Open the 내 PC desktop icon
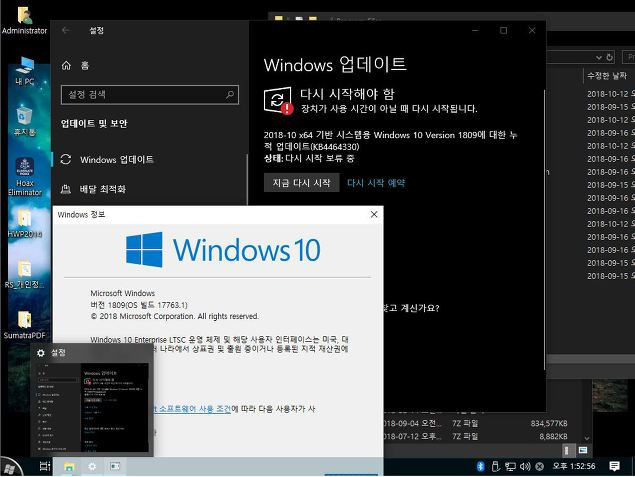 click(24, 71)
